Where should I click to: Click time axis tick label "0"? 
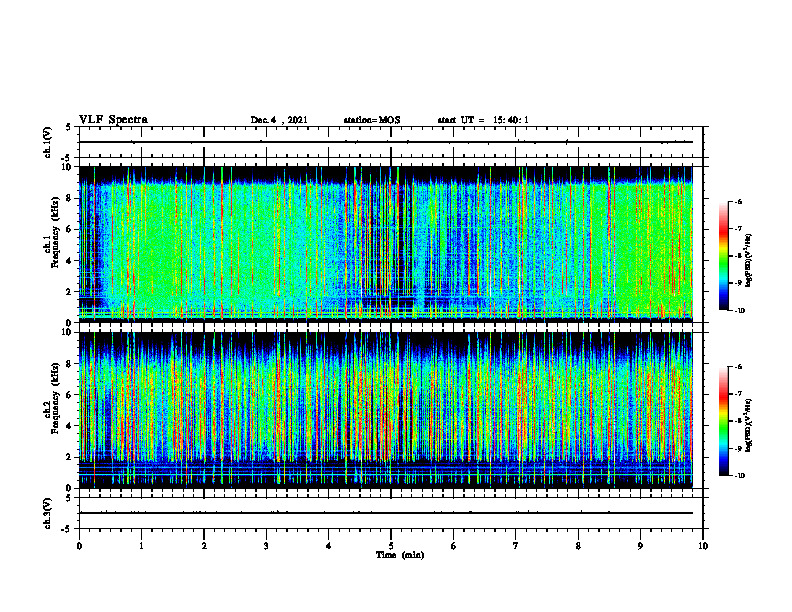pyautogui.click(x=79, y=546)
